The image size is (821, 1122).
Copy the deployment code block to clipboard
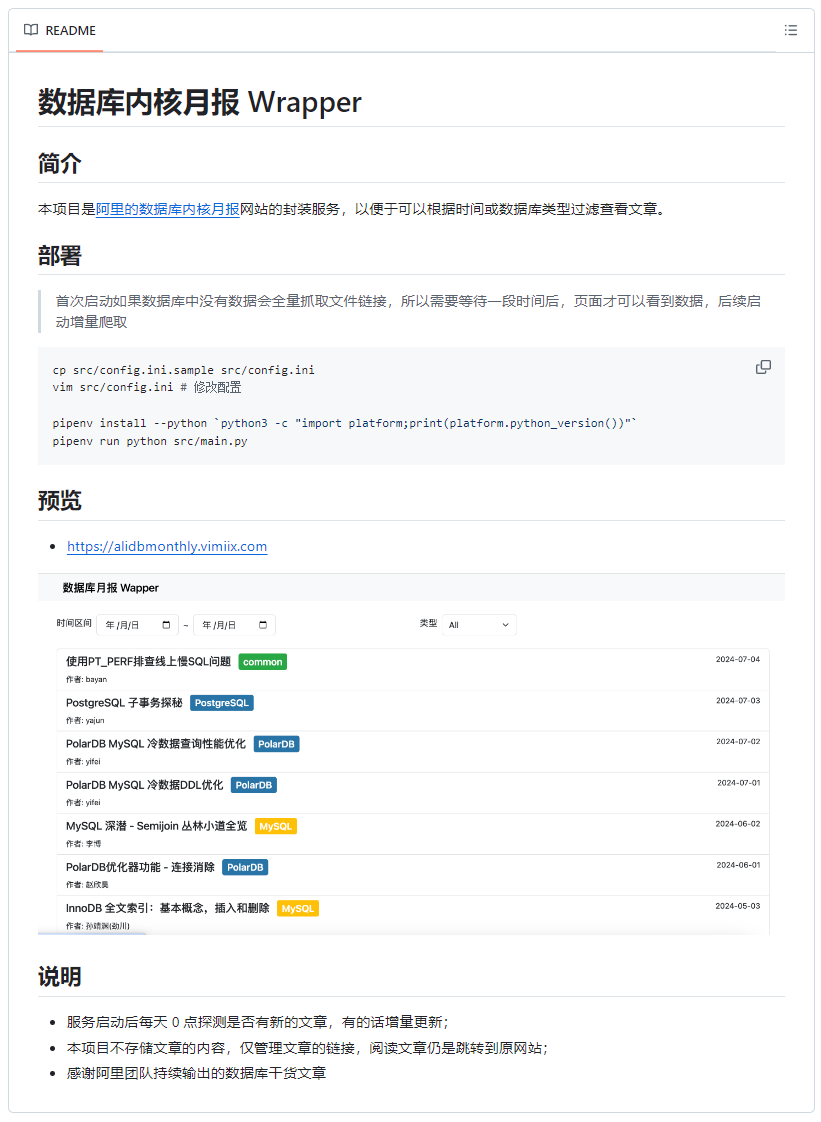coord(764,367)
